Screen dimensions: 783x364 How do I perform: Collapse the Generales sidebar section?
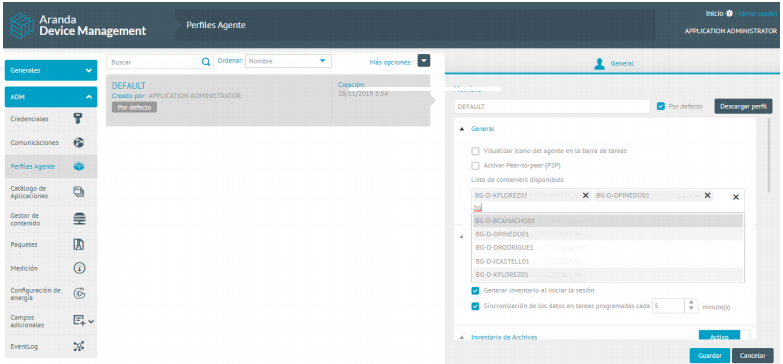51,70
